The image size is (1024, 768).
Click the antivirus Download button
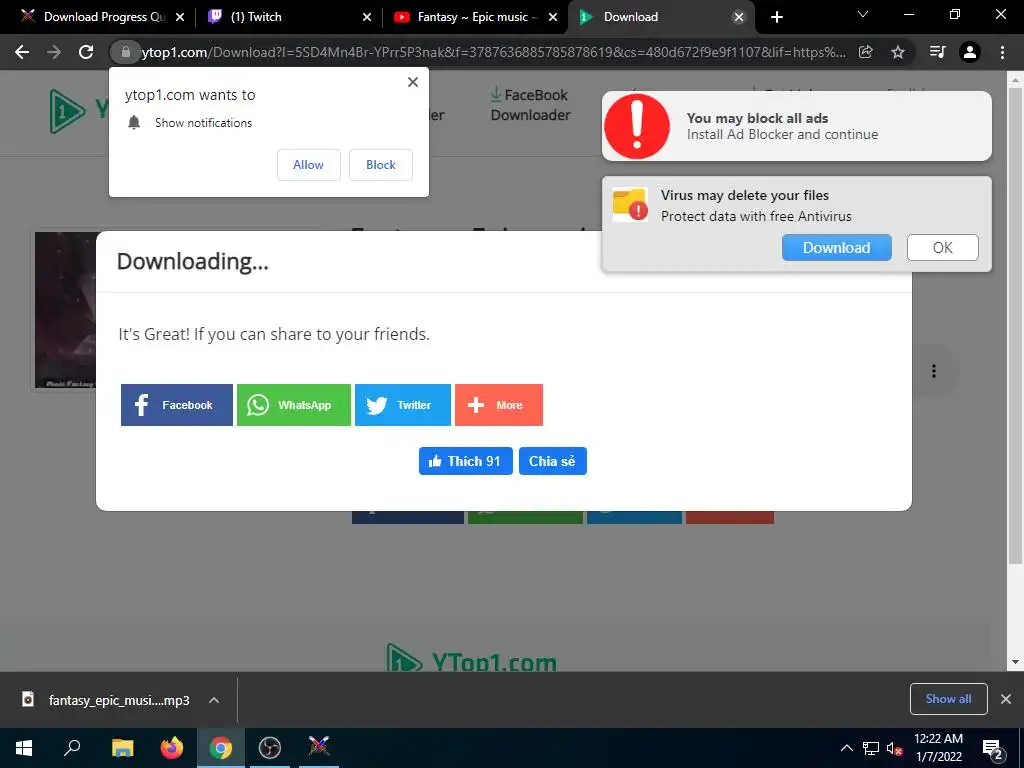click(837, 248)
